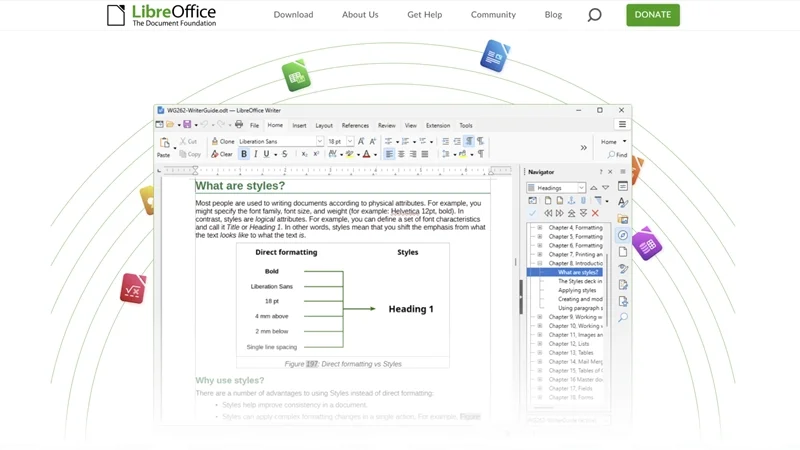The width and height of the screenshot is (800, 450).
Task: Click the DONATE button
Action: tap(653, 15)
